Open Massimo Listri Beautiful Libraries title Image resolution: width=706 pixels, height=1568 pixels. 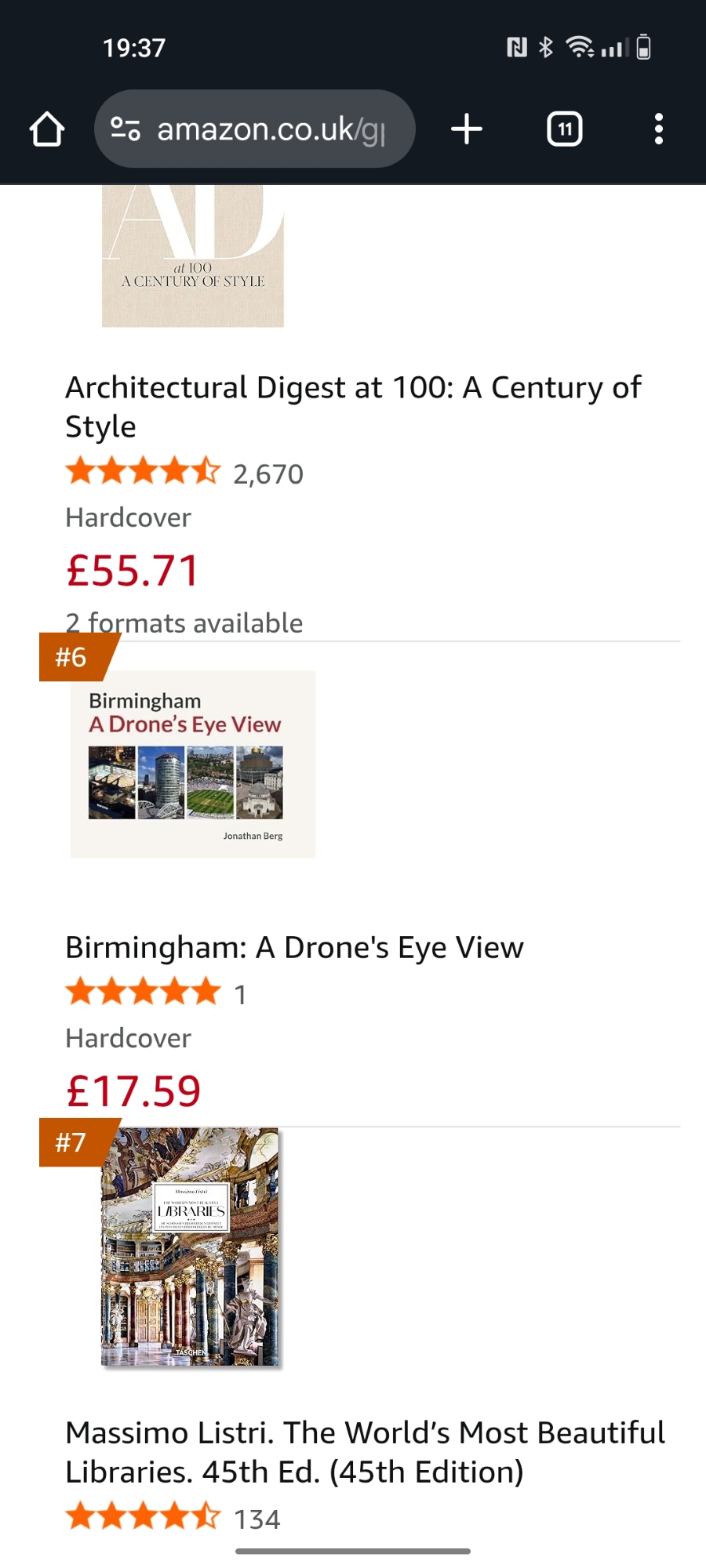[365, 1452]
